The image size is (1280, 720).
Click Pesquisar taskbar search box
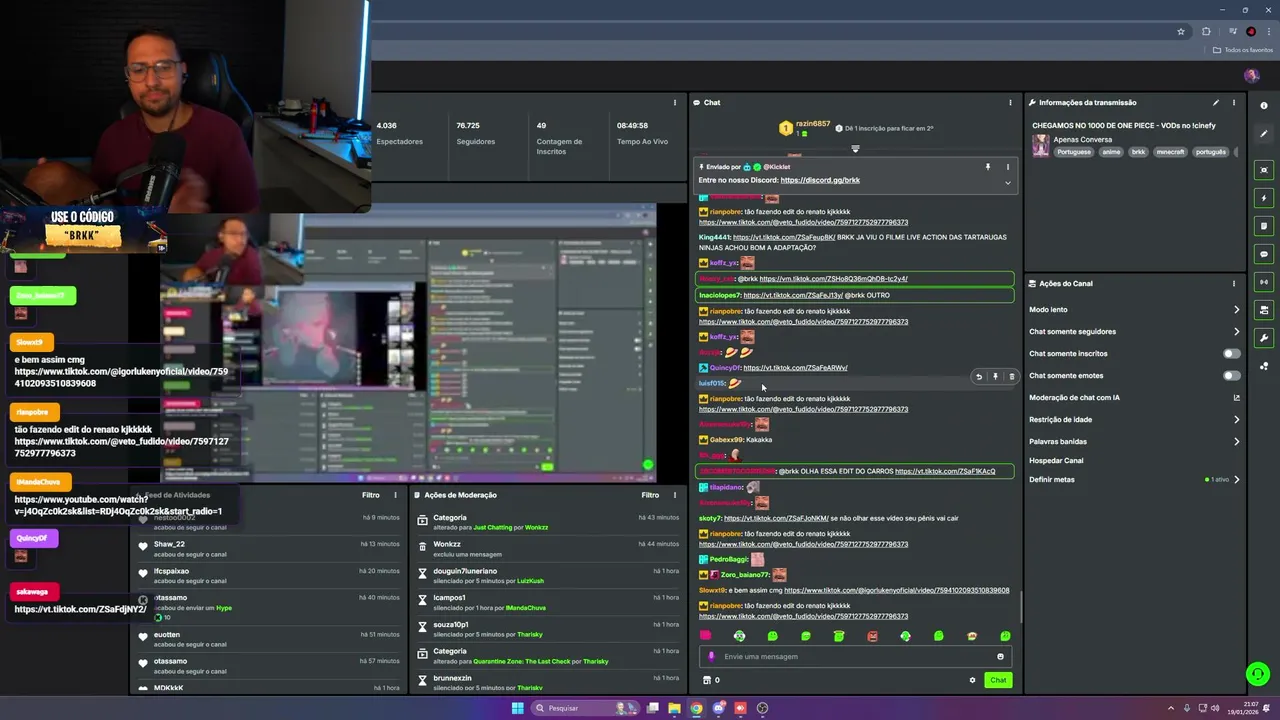click(x=586, y=708)
